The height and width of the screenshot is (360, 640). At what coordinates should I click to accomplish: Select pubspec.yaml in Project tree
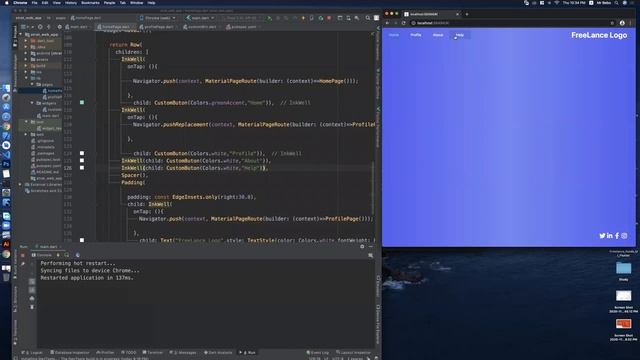tap(46, 166)
